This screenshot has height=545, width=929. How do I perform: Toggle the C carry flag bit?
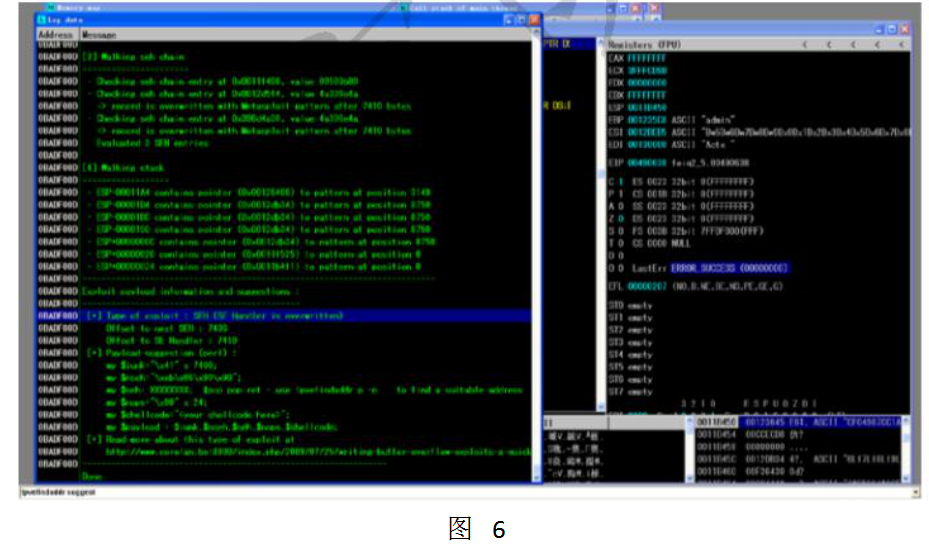(x=620, y=182)
